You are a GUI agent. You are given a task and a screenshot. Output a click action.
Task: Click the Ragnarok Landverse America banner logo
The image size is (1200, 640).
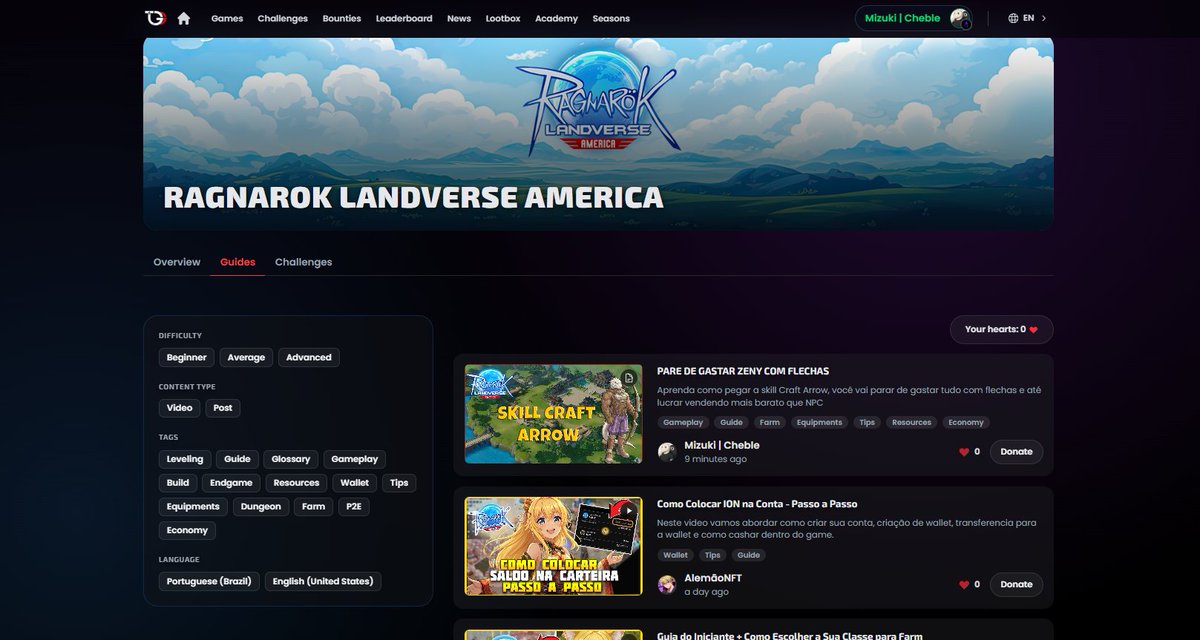599,103
